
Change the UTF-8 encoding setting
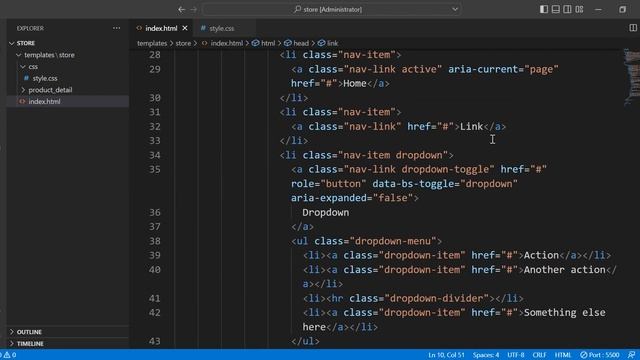(516, 355)
